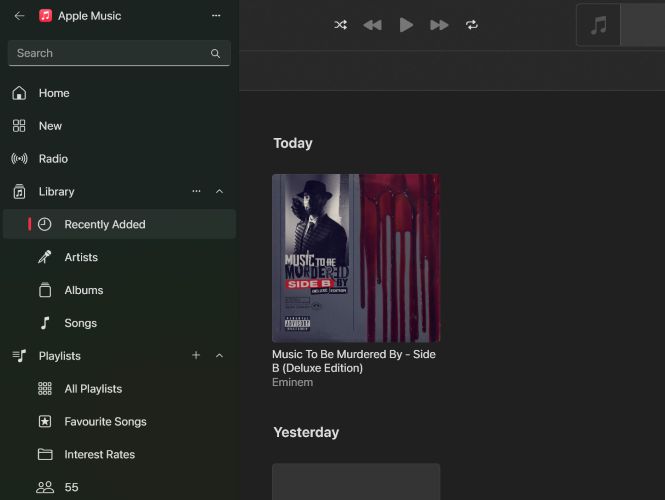Open the 55 shared playlist

coord(119,487)
